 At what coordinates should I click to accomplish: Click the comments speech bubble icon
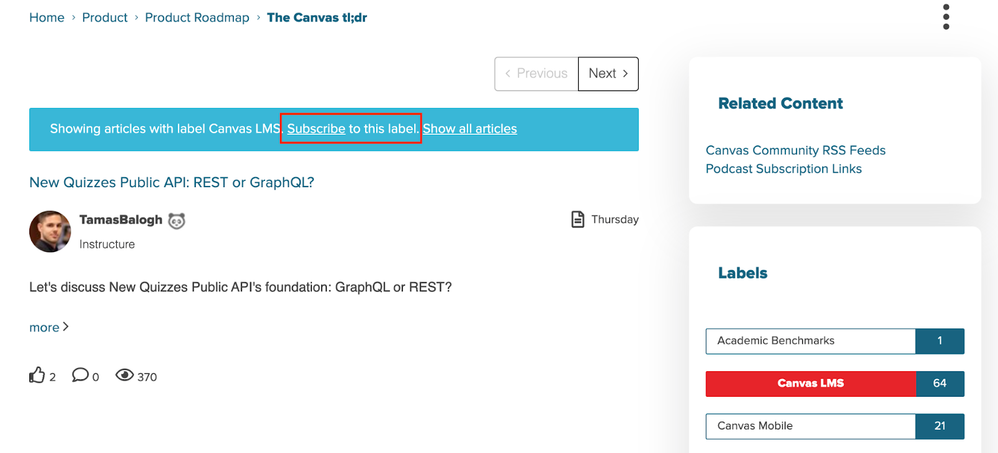[x=80, y=375]
